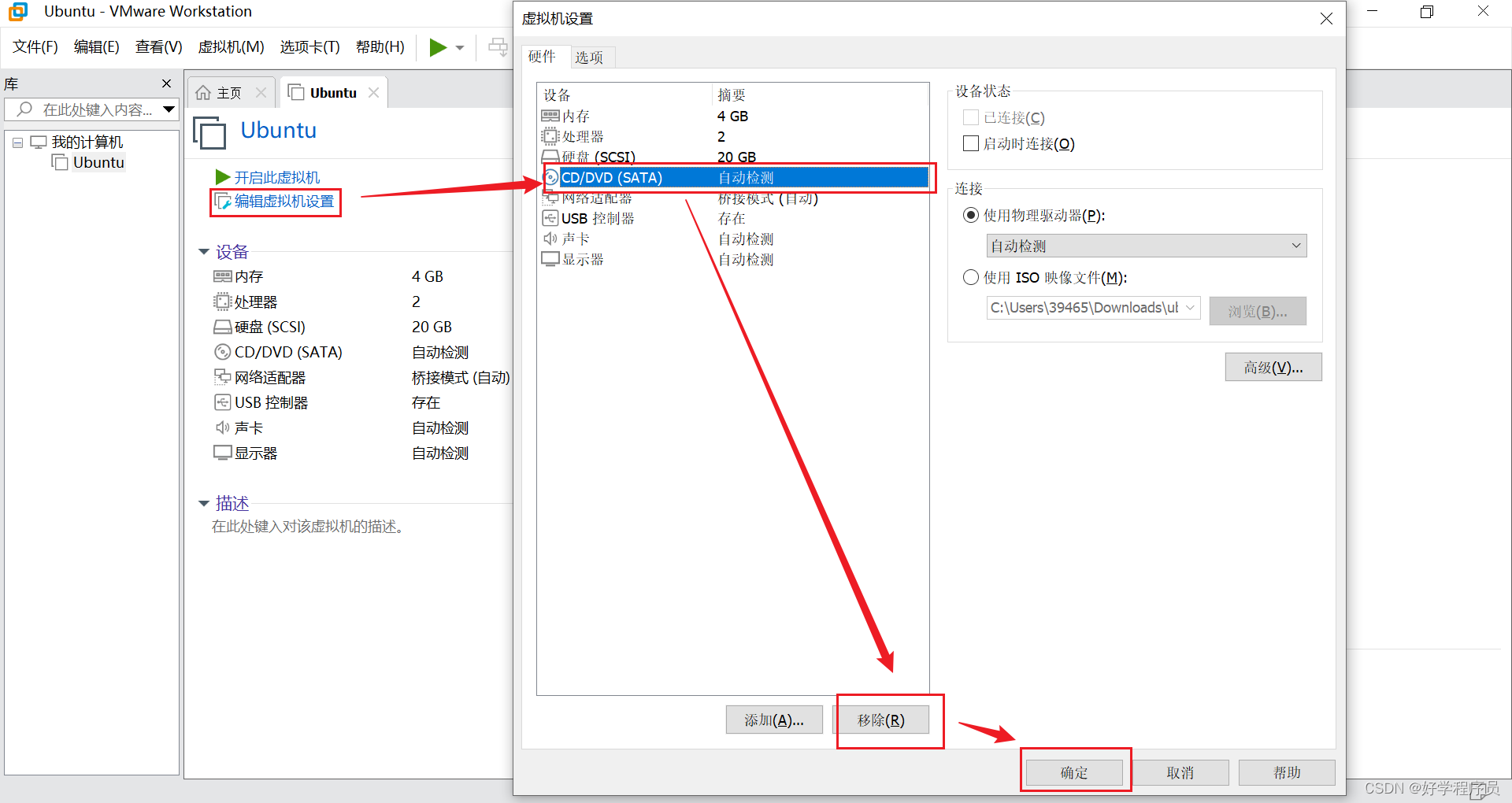The image size is (1512, 803).
Task: Click 编辑虚拟机设置 link
Action: [x=283, y=202]
